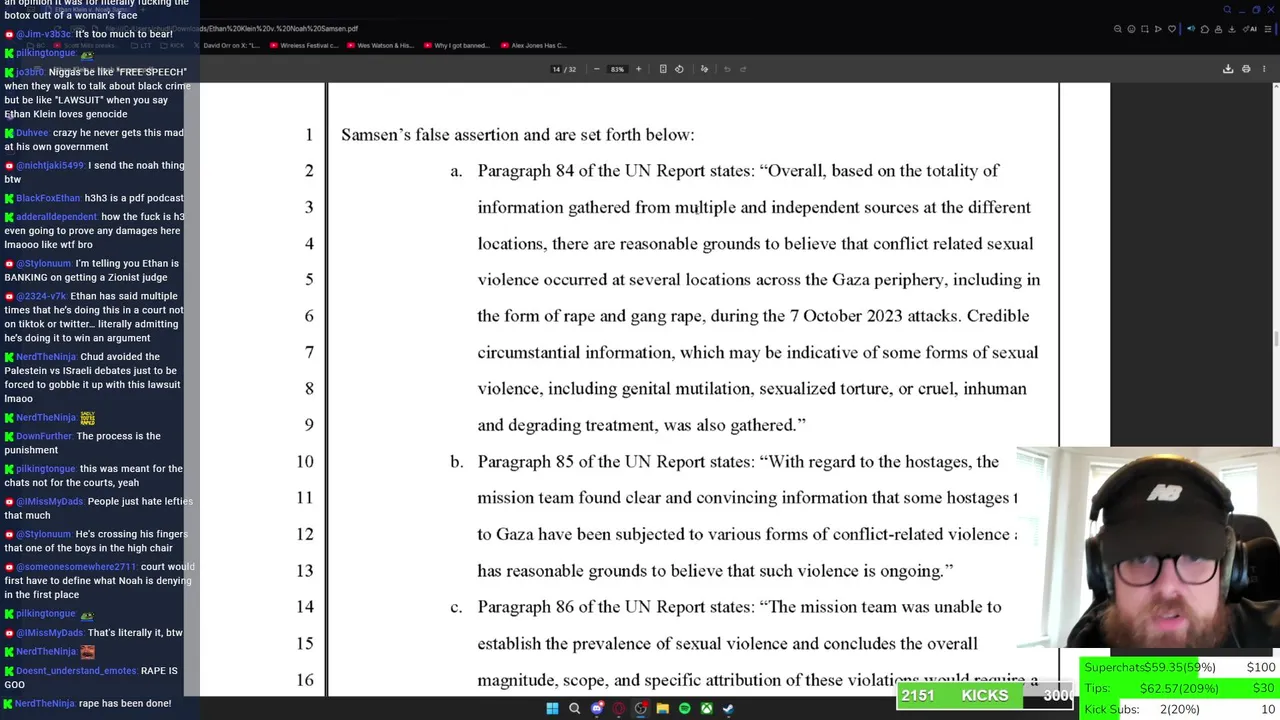
Task: Open the browser extensions cube icon
Action: [1205, 29]
